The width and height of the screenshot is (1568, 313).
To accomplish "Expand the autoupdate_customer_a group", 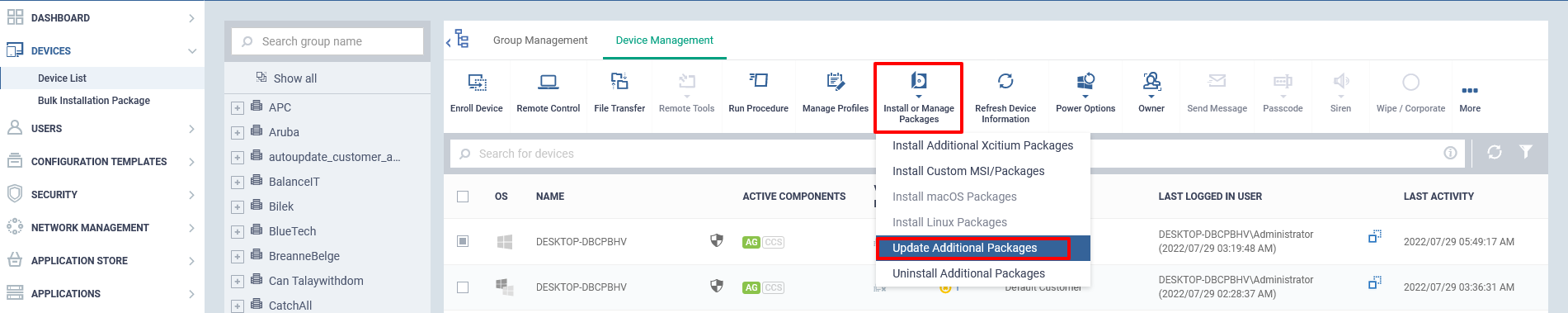I will coord(238,158).
